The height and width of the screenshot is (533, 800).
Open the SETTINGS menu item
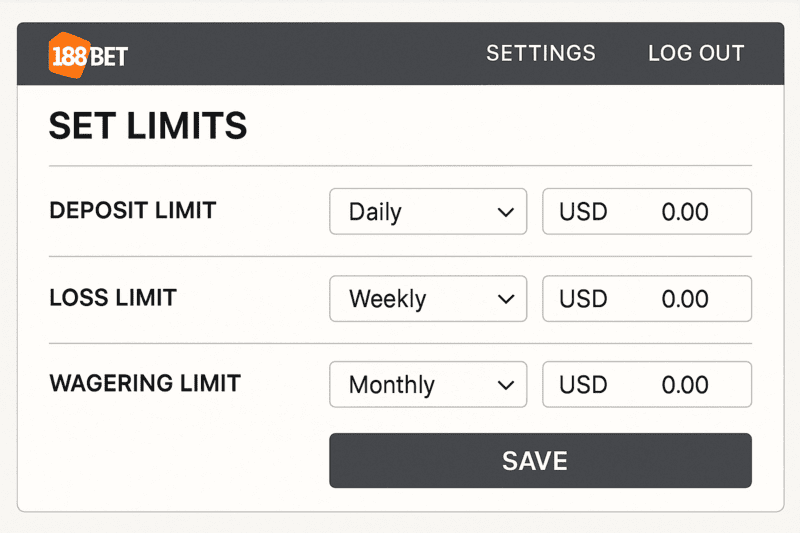click(541, 53)
